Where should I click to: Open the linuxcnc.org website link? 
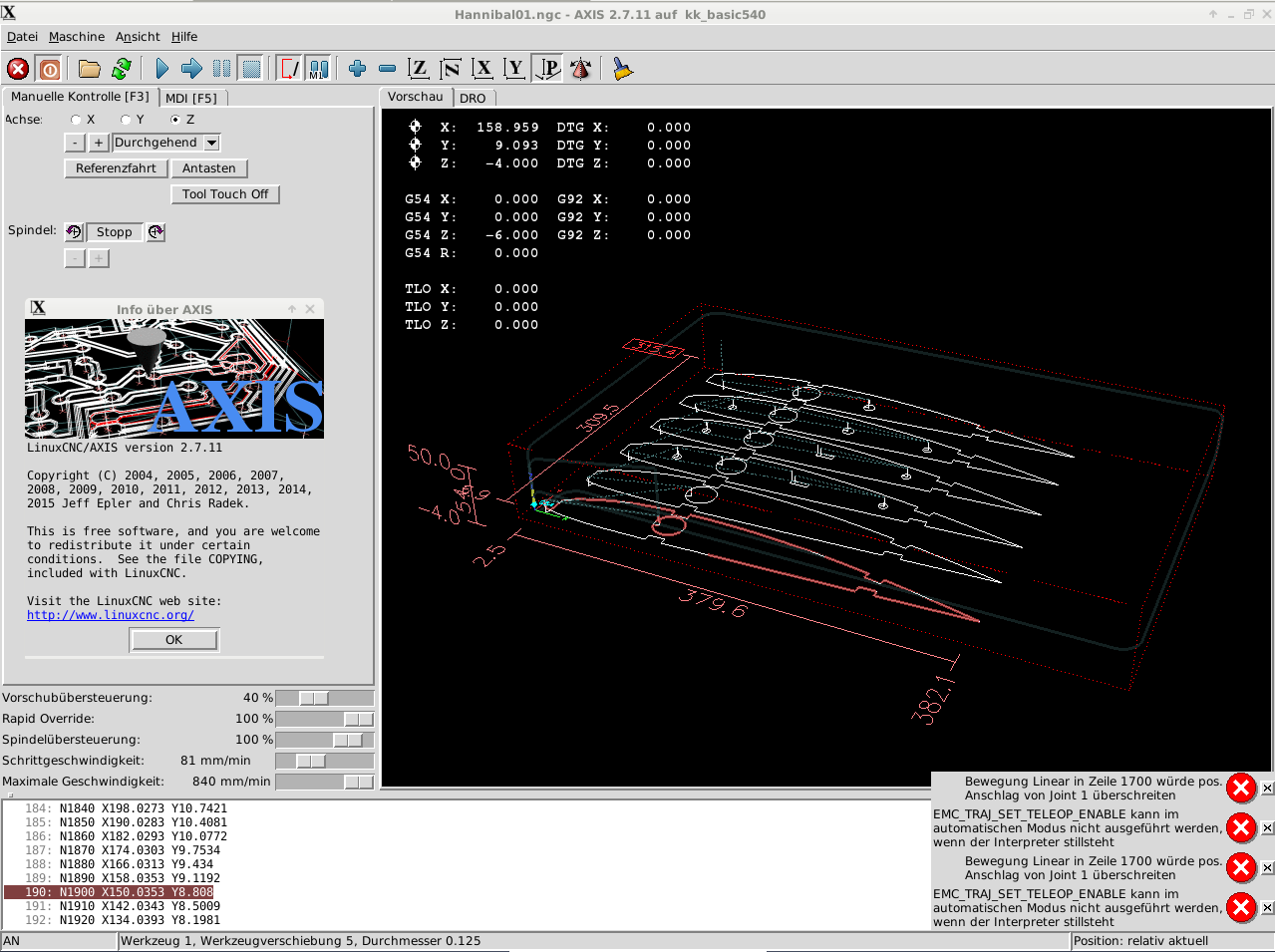pos(111,615)
